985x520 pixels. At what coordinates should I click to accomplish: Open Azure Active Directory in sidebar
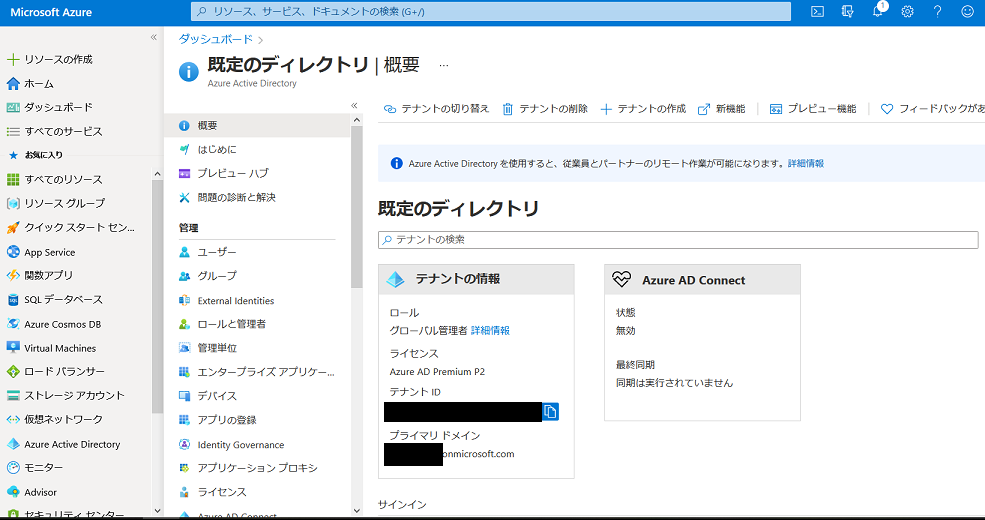pyautogui.click(x=63, y=444)
